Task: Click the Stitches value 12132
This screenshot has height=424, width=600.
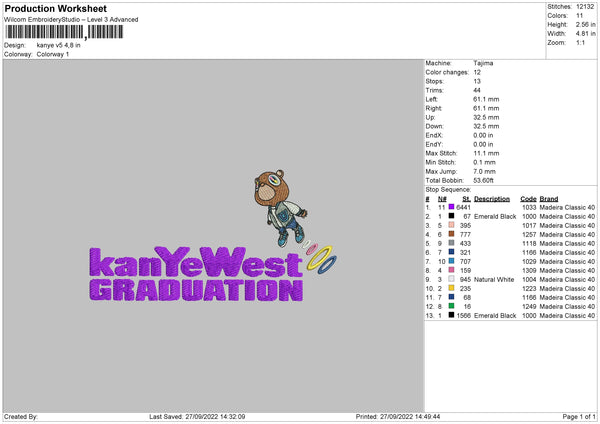Action: (585, 7)
